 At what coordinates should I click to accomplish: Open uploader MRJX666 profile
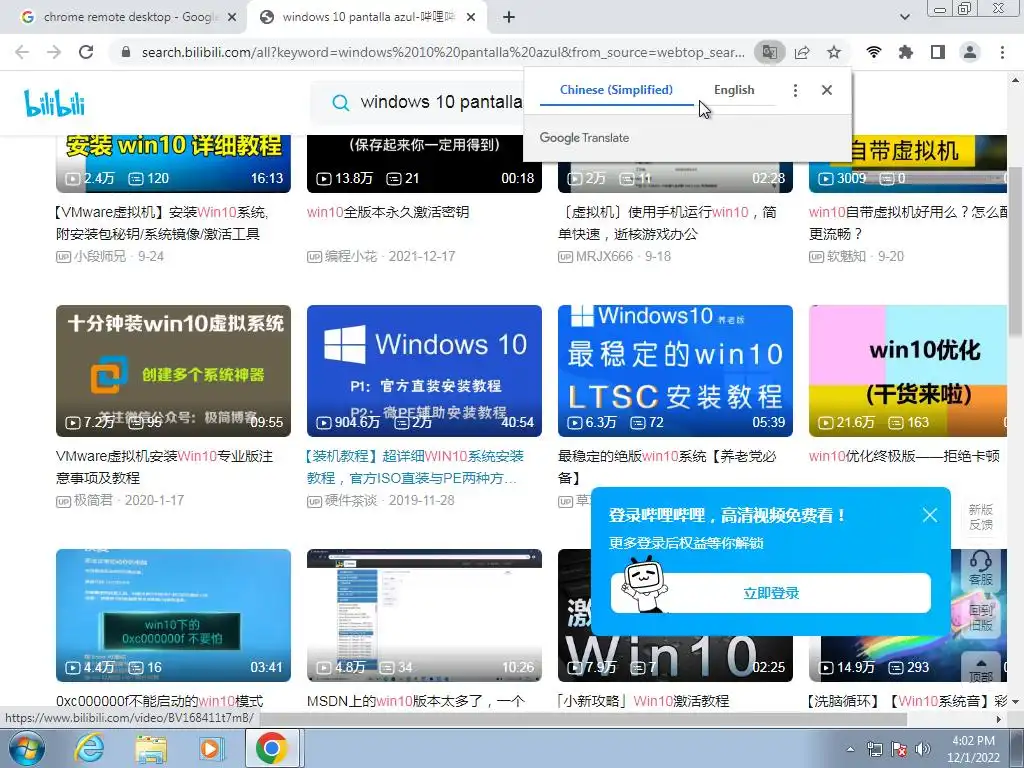[x=604, y=257]
